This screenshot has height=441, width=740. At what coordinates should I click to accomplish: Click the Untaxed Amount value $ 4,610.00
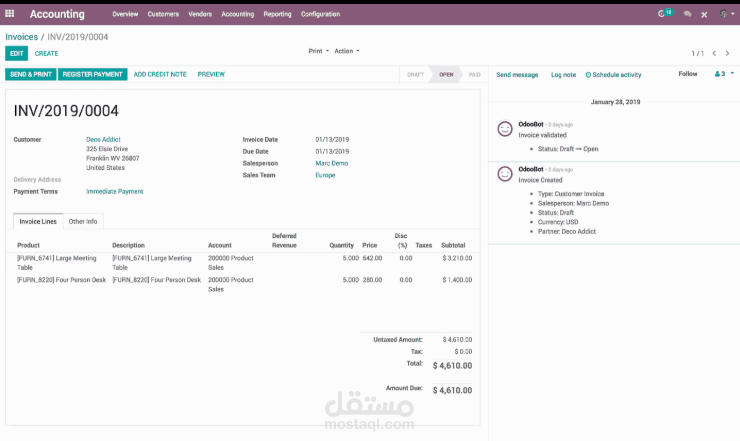click(457, 339)
